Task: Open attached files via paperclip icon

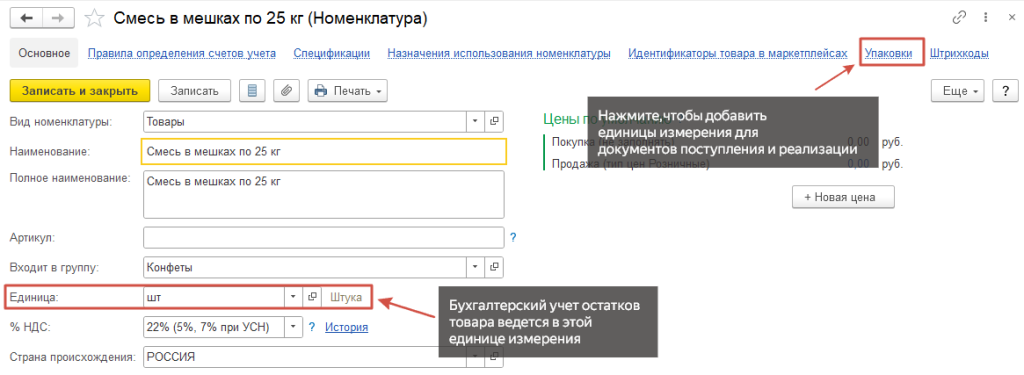Action: 286,91
